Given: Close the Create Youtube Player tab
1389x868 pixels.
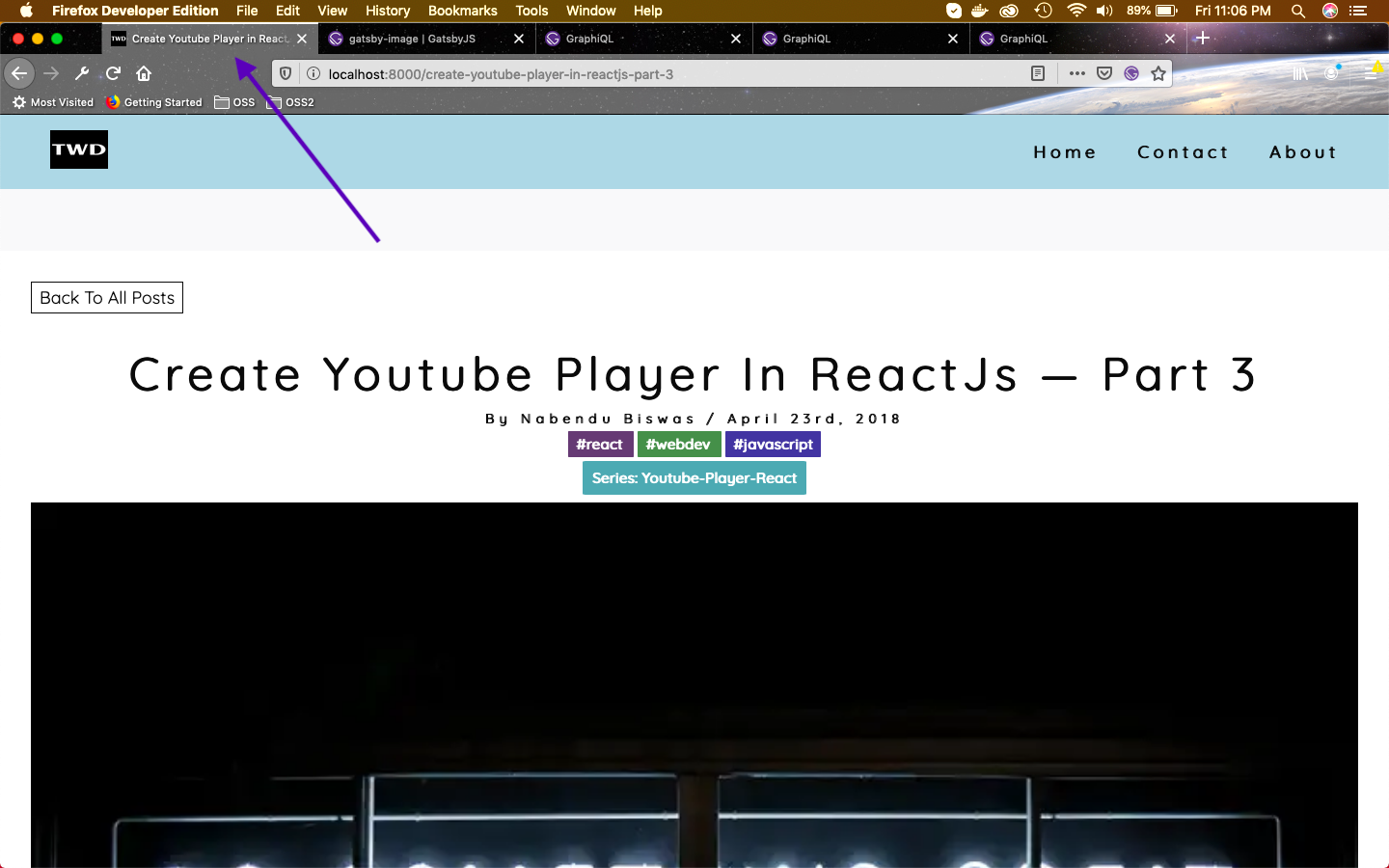Looking at the screenshot, I should click(302, 39).
